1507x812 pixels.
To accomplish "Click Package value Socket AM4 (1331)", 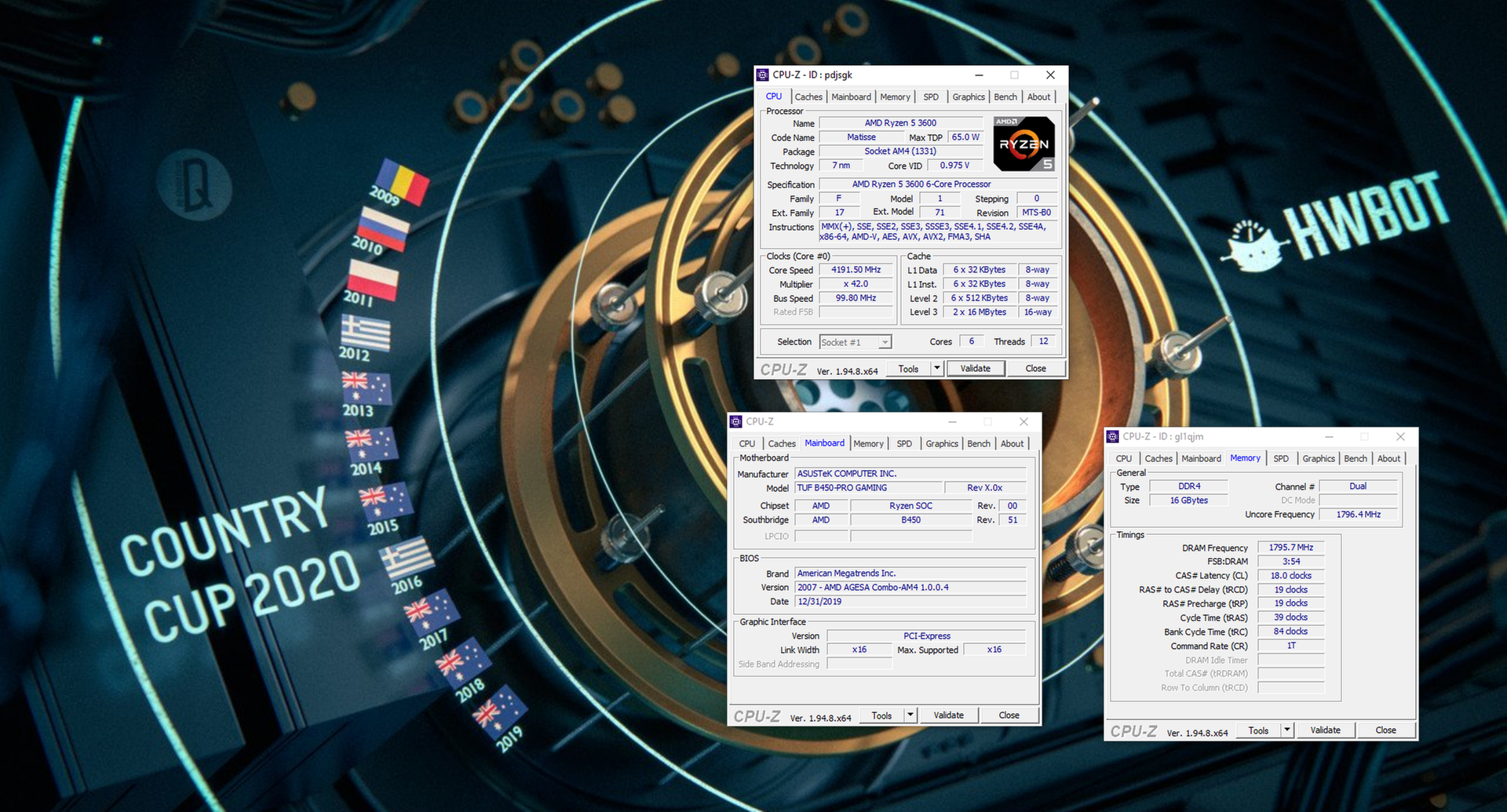I will point(900,151).
